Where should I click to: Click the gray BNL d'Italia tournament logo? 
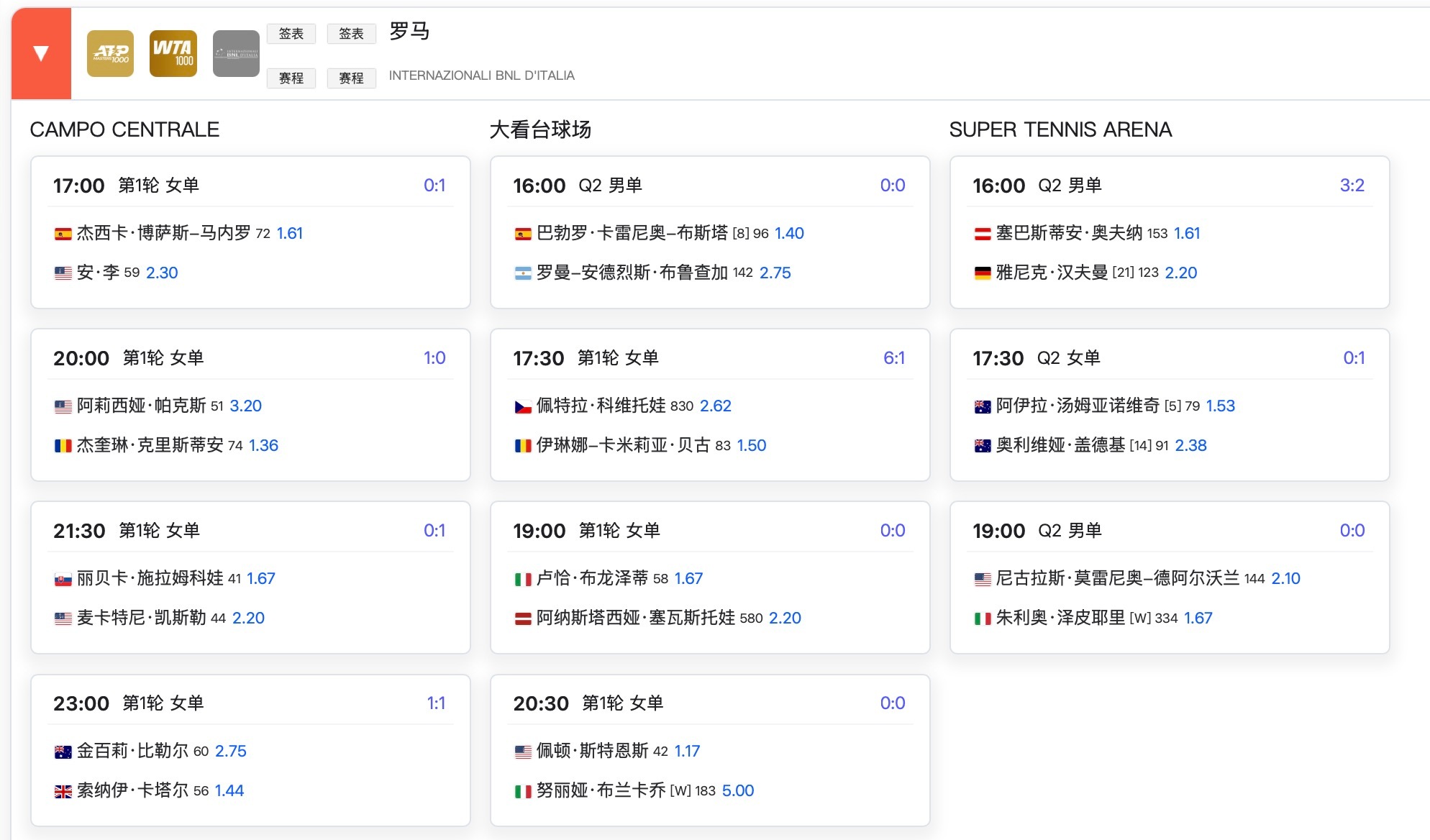[236, 53]
